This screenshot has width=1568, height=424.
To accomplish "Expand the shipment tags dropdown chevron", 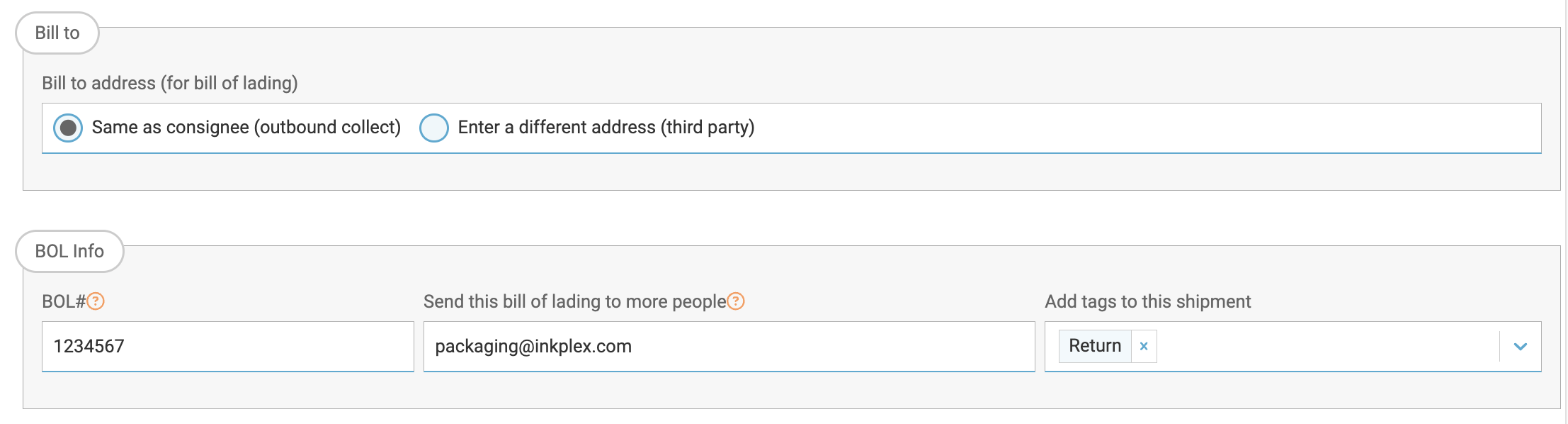I will pyautogui.click(x=1521, y=346).
